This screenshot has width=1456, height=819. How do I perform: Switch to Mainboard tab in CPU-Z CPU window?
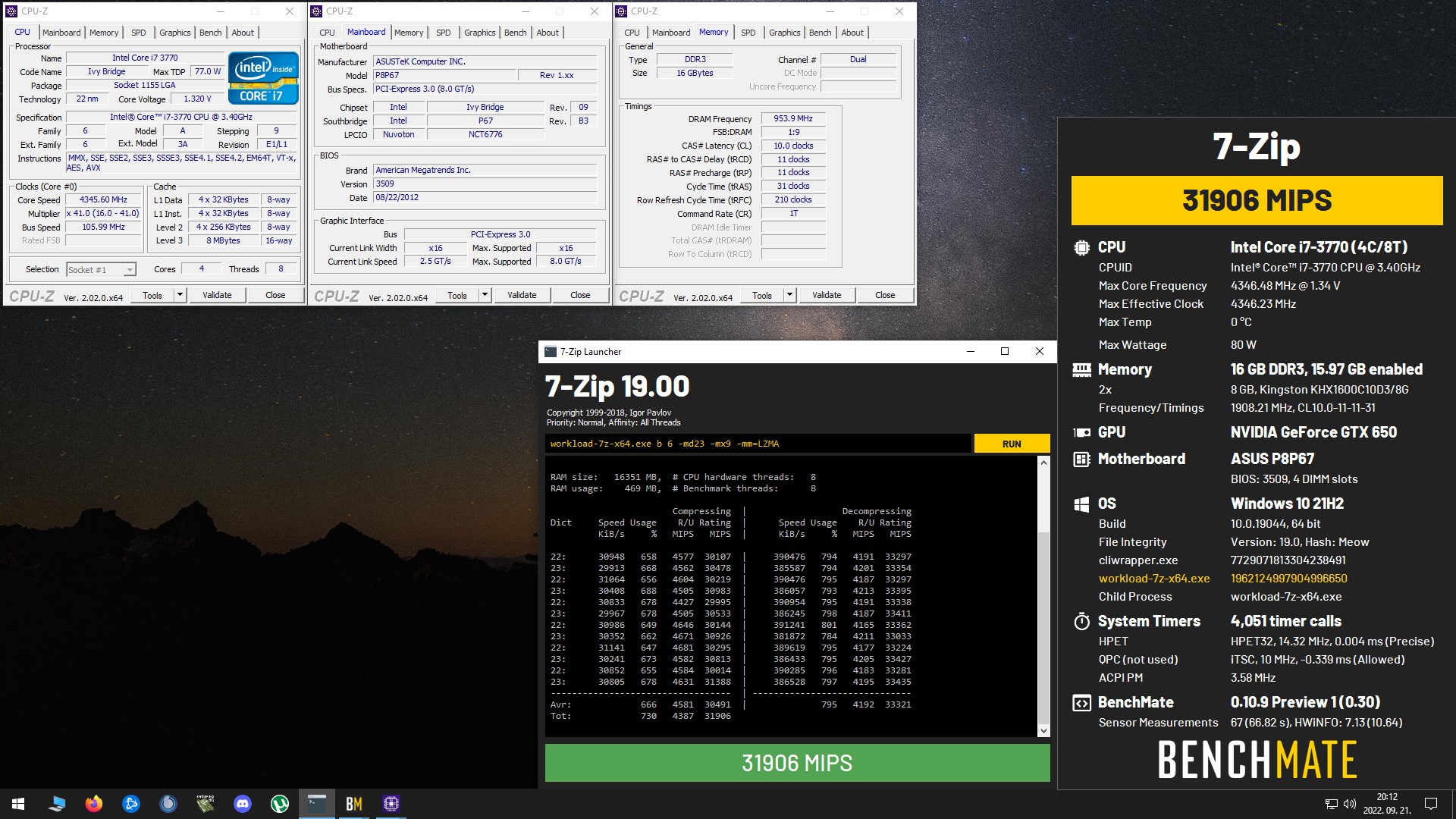[x=61, y=33]
